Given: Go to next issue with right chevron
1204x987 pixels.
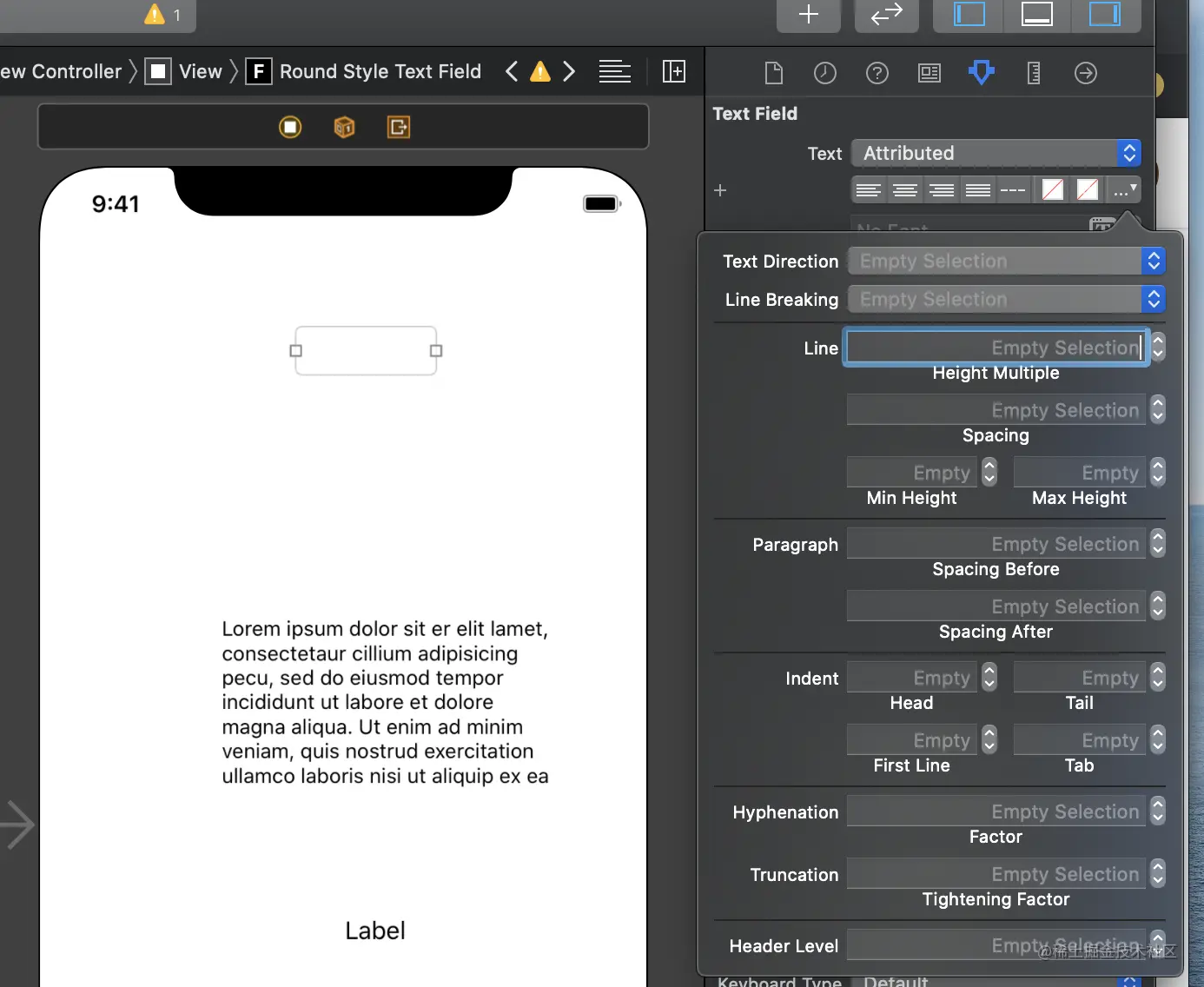Looking at the screenshot, I should 569,71.
